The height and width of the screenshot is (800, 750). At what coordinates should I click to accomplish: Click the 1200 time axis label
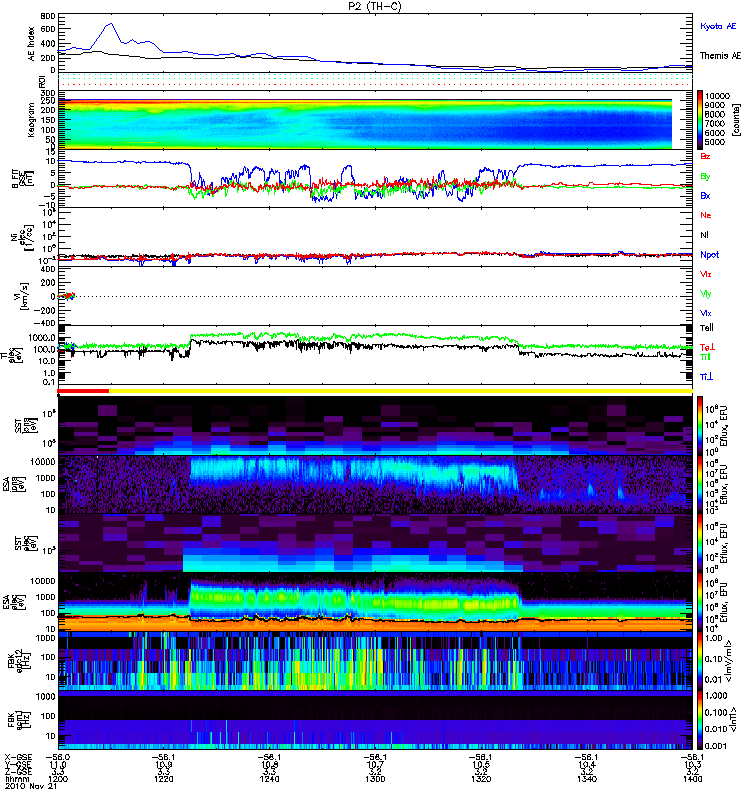[58, 779]
